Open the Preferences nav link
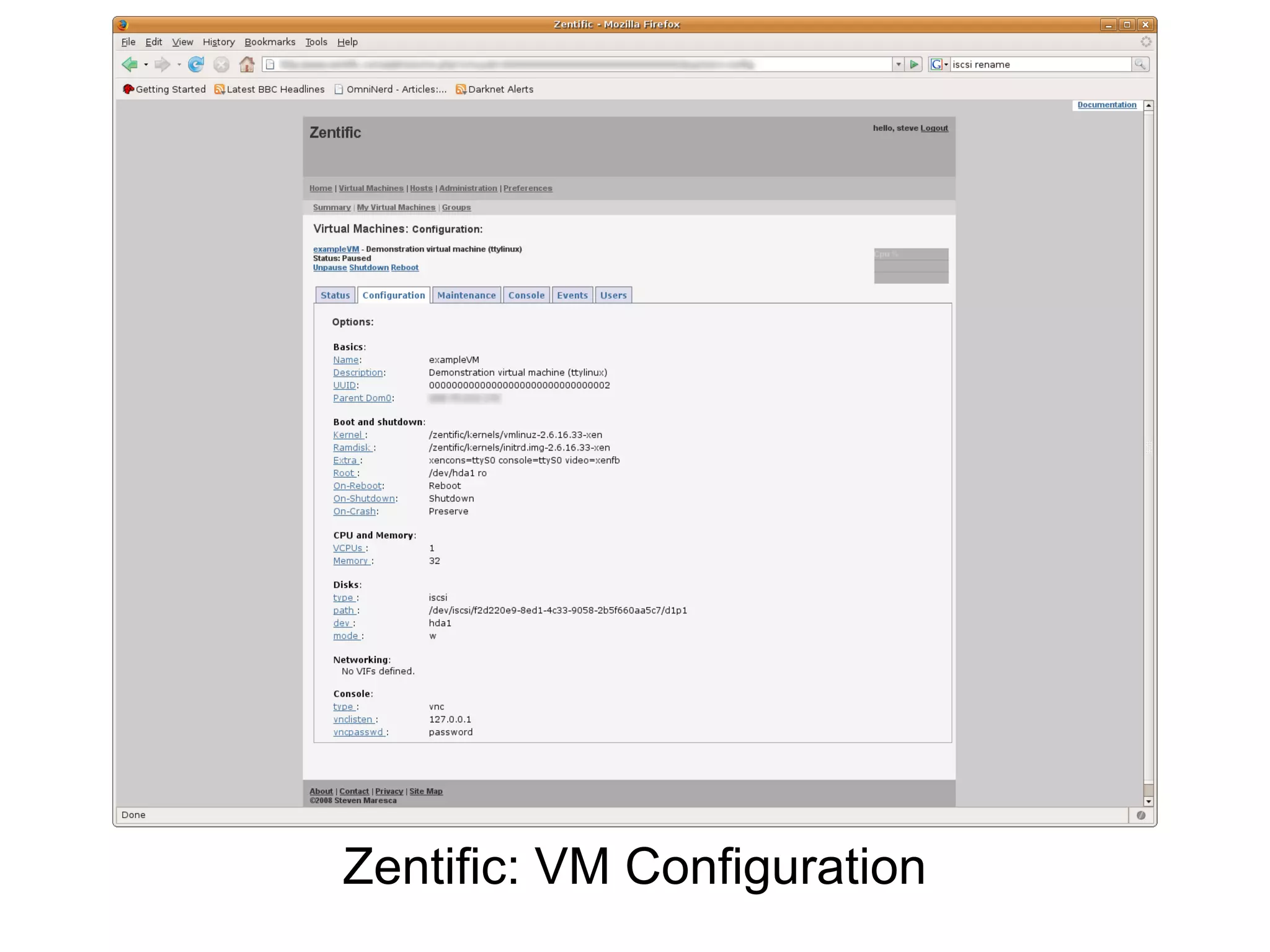Image resolution: width=1270 pixels, height=952 pixels. tap(528, 188)
